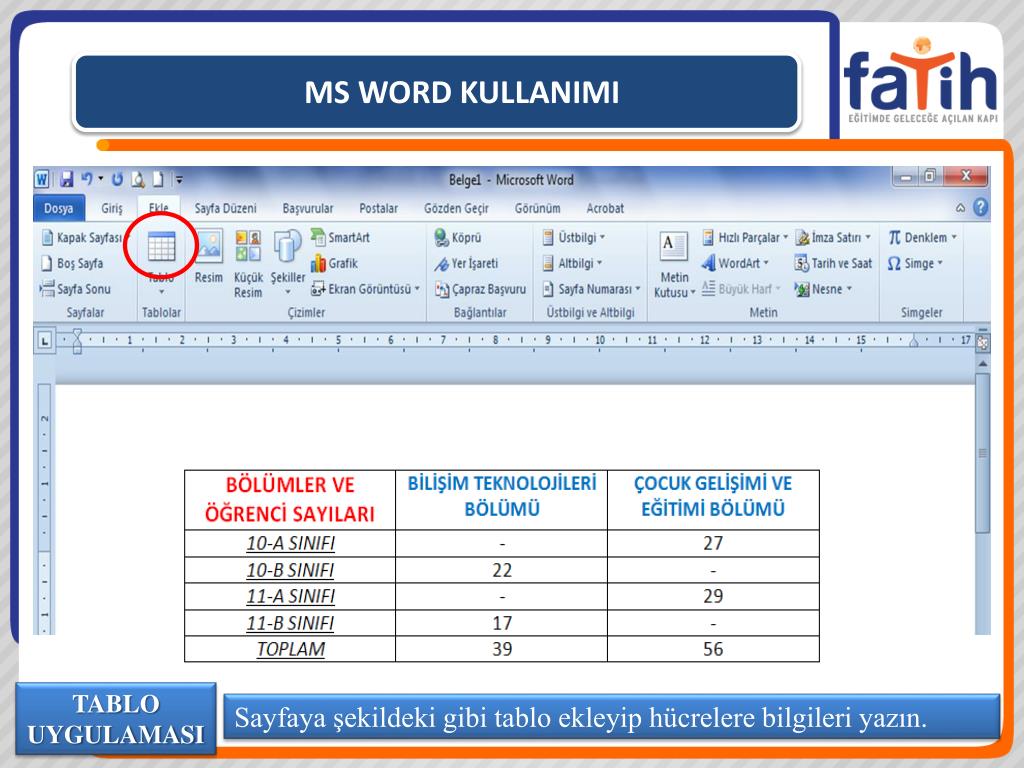
Task: Open the Hızlı Parçalar quick parts dropdown
Action: 744,237
